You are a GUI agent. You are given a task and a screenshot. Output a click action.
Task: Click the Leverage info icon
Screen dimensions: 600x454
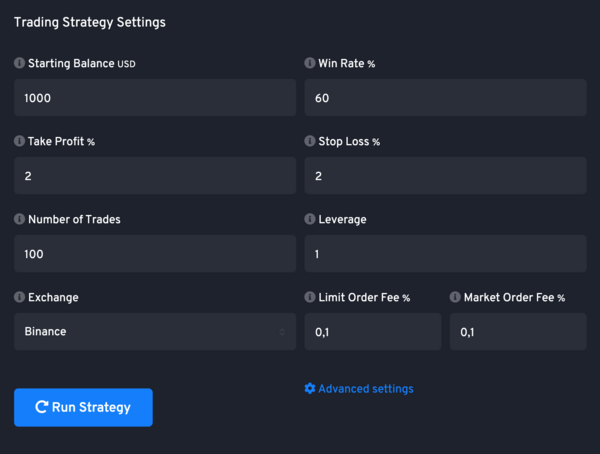(x=310, y=219)
